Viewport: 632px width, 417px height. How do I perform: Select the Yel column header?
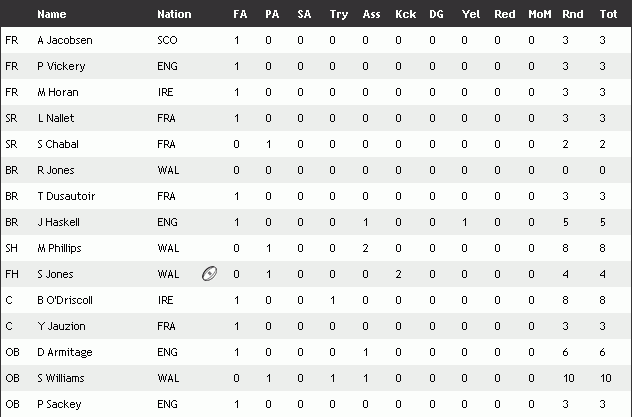pos(471,15)
